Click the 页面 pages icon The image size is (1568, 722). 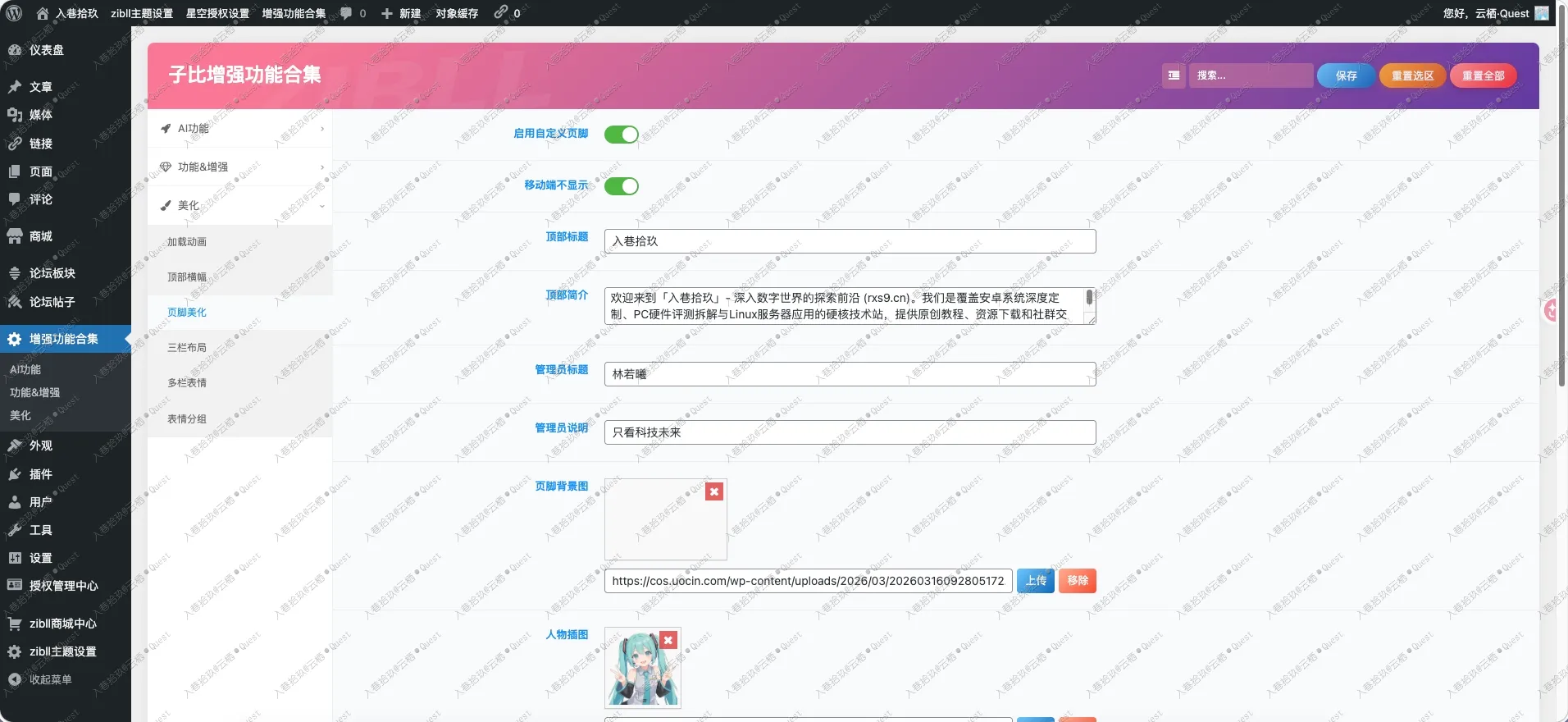[15, 171]
